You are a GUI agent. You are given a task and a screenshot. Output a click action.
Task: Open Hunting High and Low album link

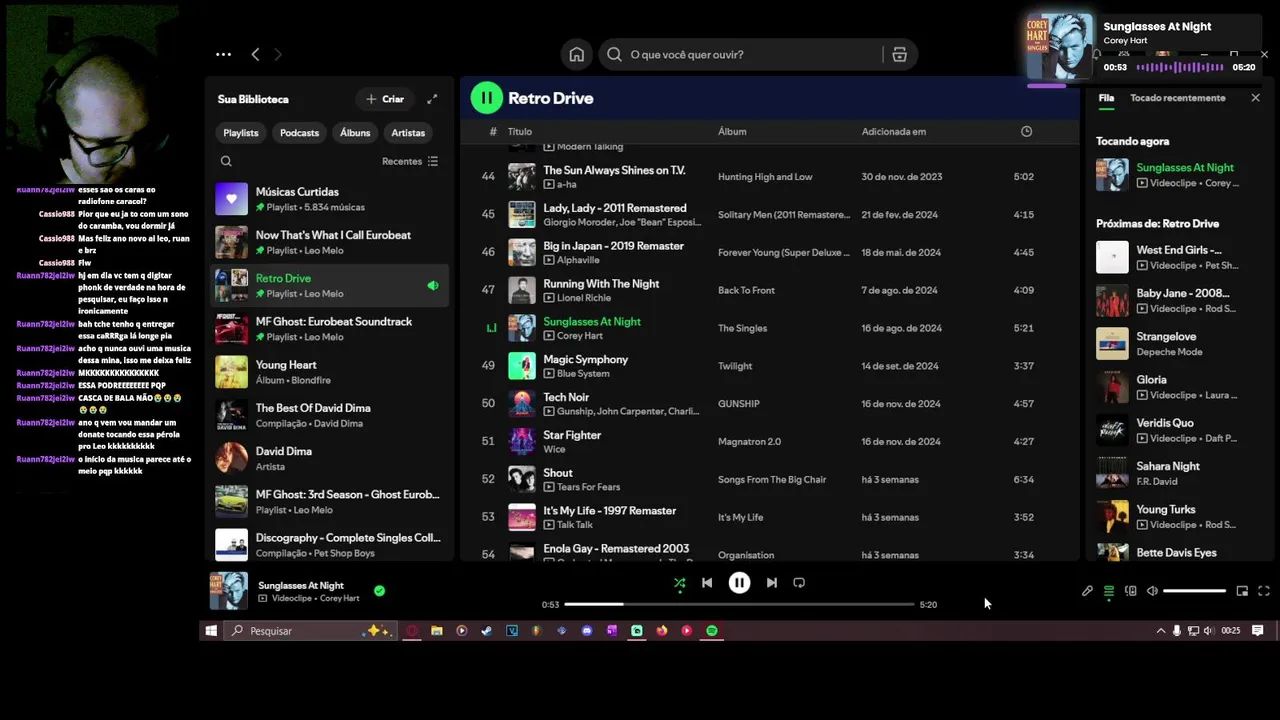(x=765, y=177)
